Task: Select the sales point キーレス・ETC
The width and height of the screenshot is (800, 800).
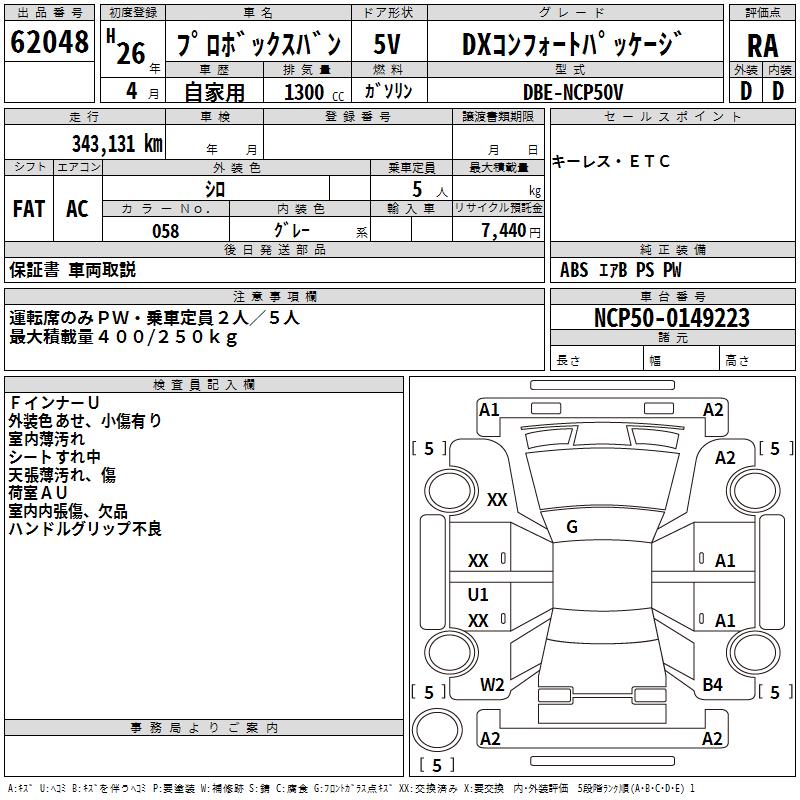Action: pos(611,161)
